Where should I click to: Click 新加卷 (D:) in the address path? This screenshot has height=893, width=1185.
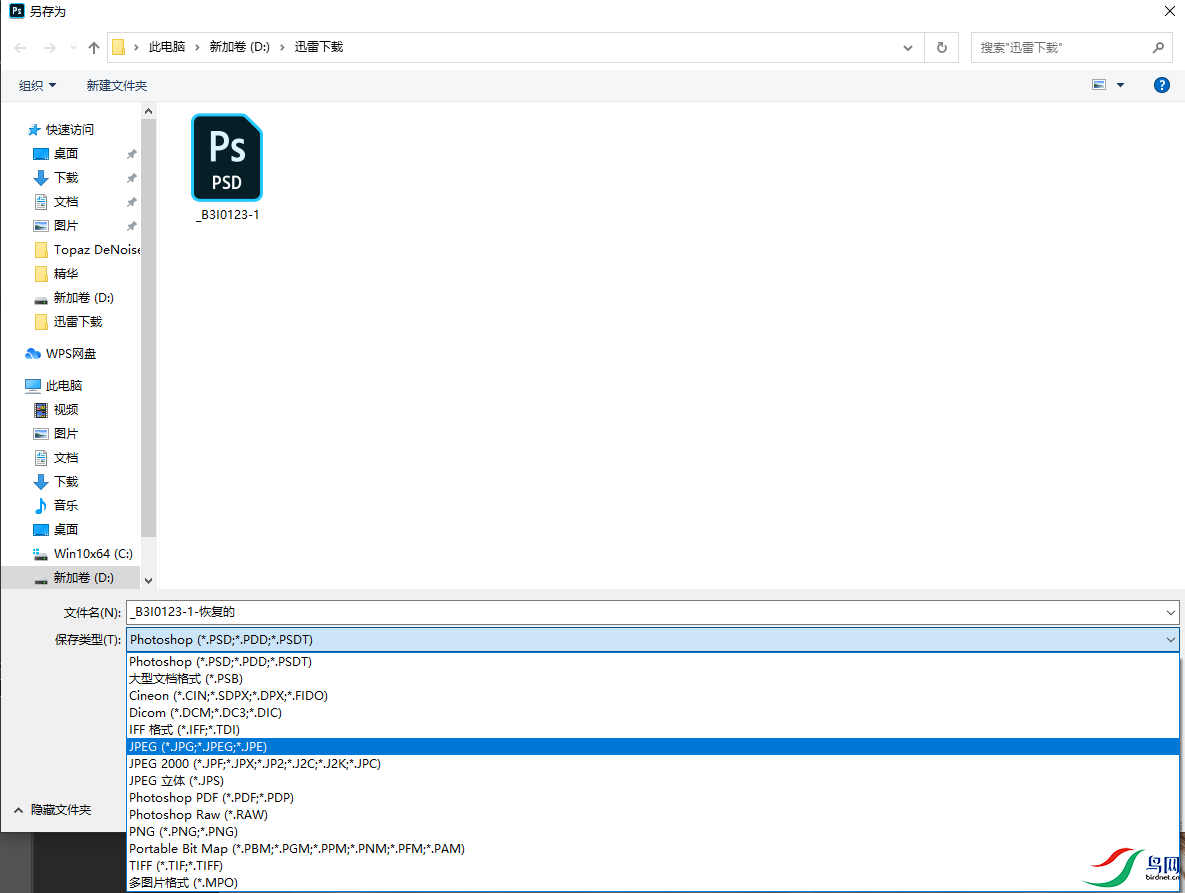tap(240, 47)
